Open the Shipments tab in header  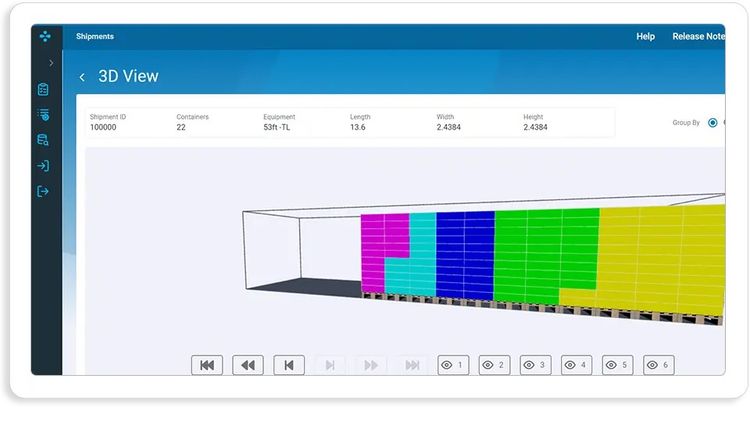[95, 37]
